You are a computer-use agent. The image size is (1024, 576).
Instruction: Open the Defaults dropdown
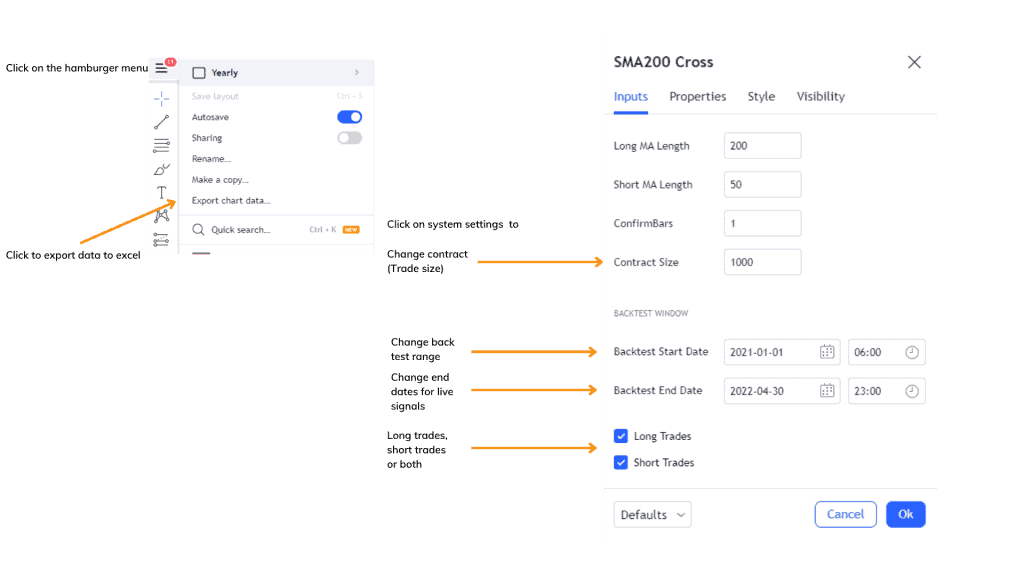(652, 515)
